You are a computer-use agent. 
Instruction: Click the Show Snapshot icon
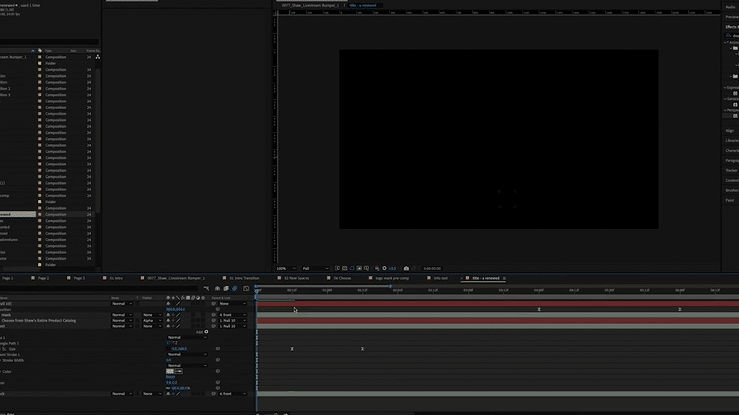(x=414, y=269)
